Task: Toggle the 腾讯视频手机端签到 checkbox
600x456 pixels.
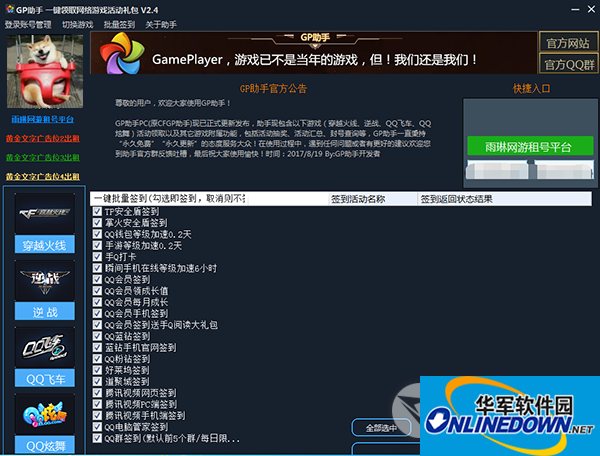Action: pos(97,415)
